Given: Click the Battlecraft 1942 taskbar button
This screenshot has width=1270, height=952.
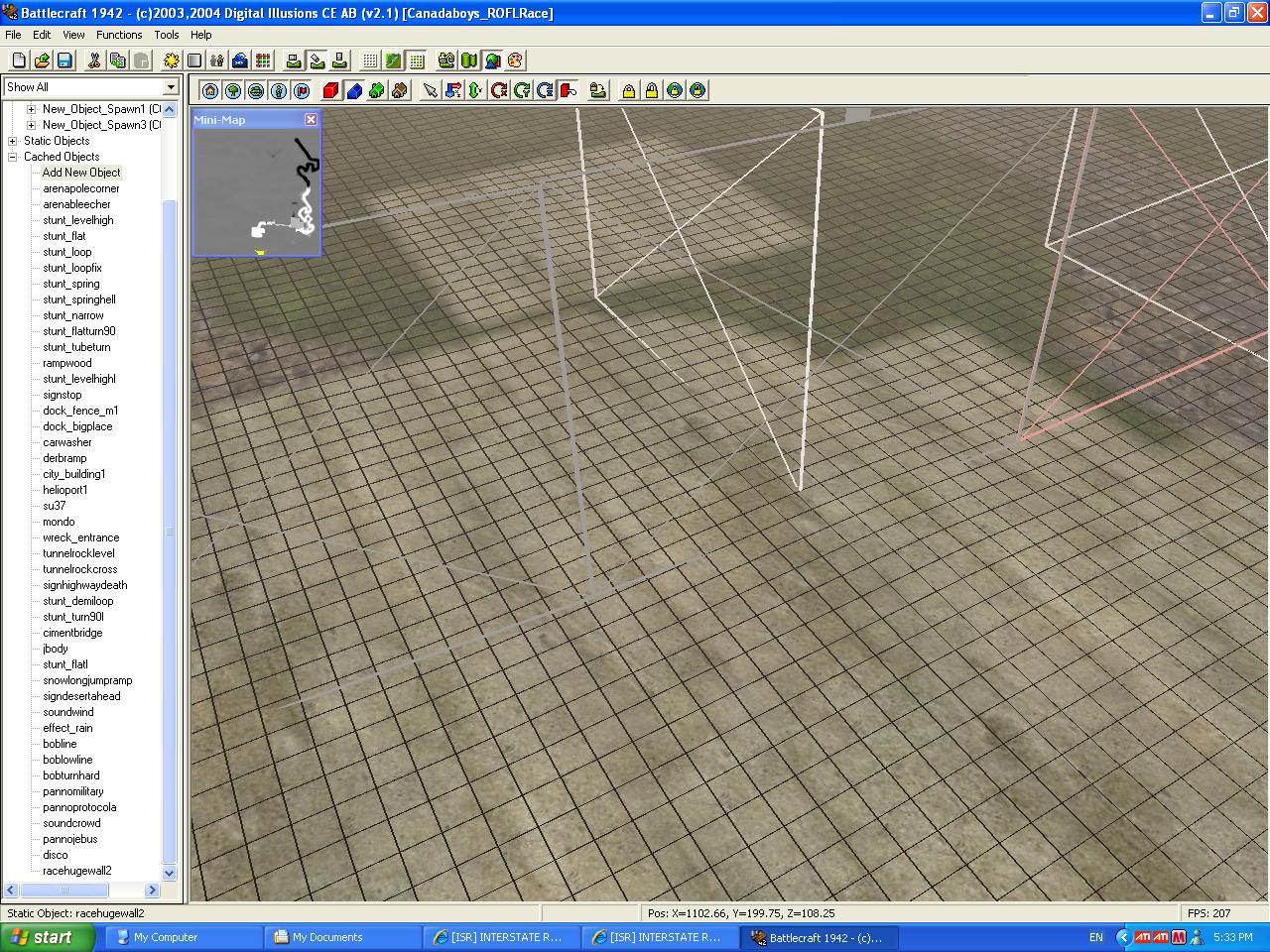Looking at the screenshot, I should (x=819, y=937).
